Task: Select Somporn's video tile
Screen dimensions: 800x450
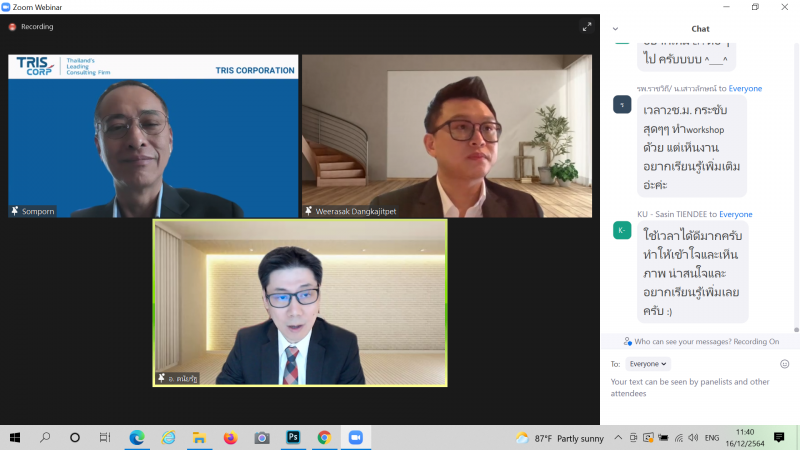Action: [x=153, y=136]
